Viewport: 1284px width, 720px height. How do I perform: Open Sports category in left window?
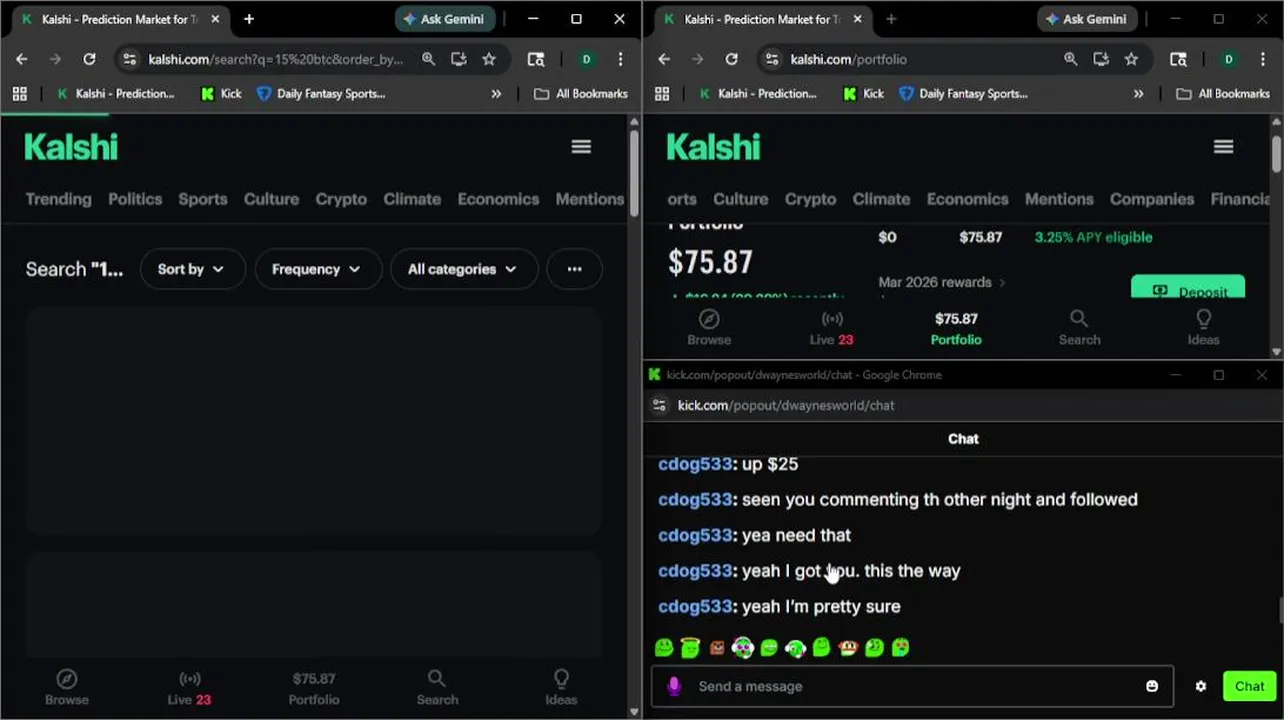pos(203,199)
